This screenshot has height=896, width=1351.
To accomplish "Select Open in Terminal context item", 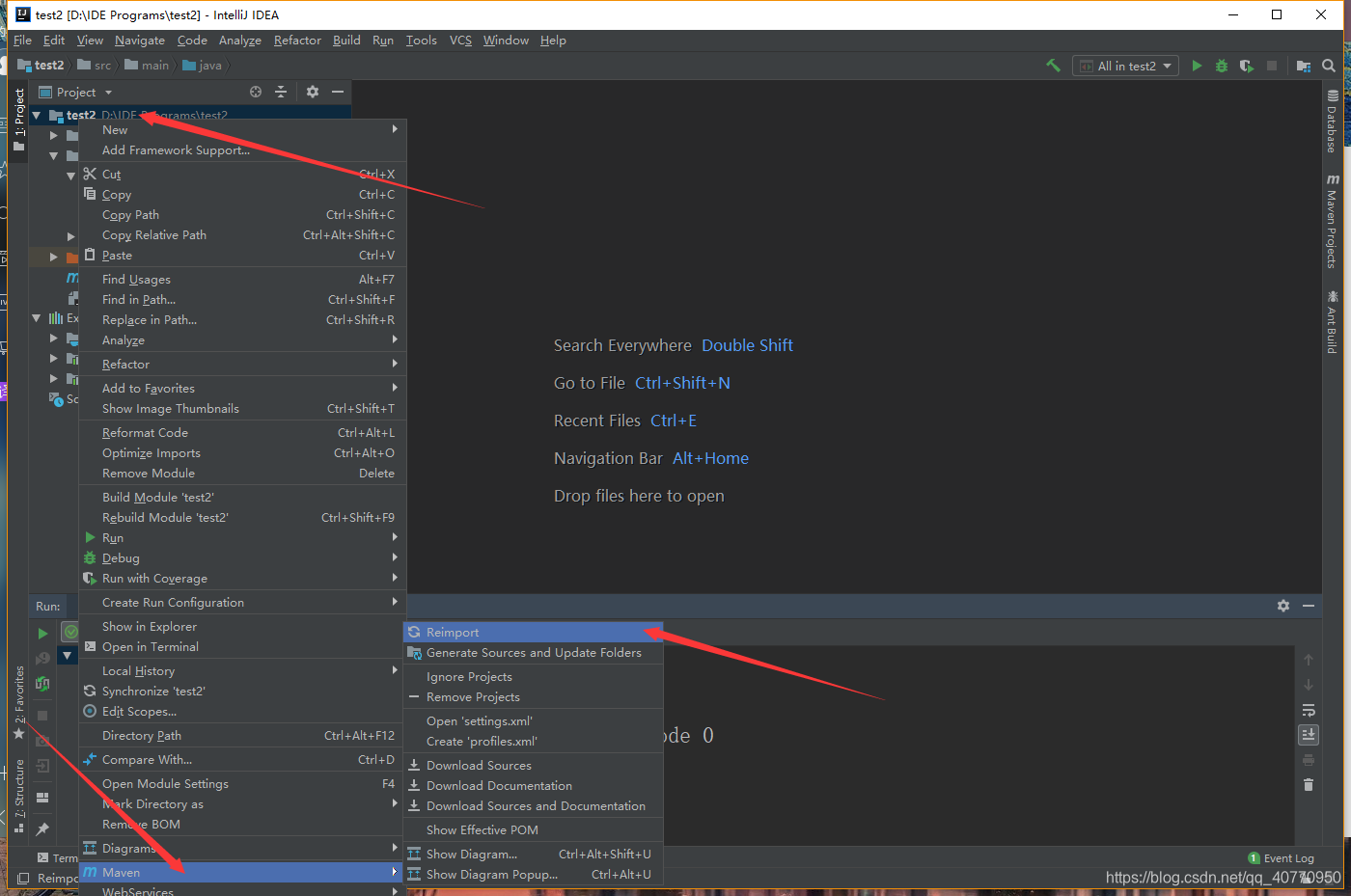I will [242, 647].
